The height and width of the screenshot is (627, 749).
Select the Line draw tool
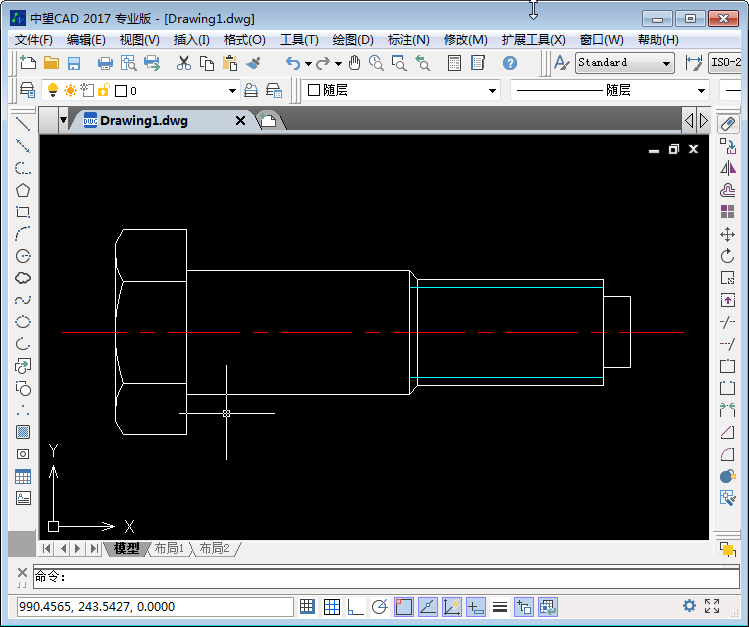(x=23, y=124)
